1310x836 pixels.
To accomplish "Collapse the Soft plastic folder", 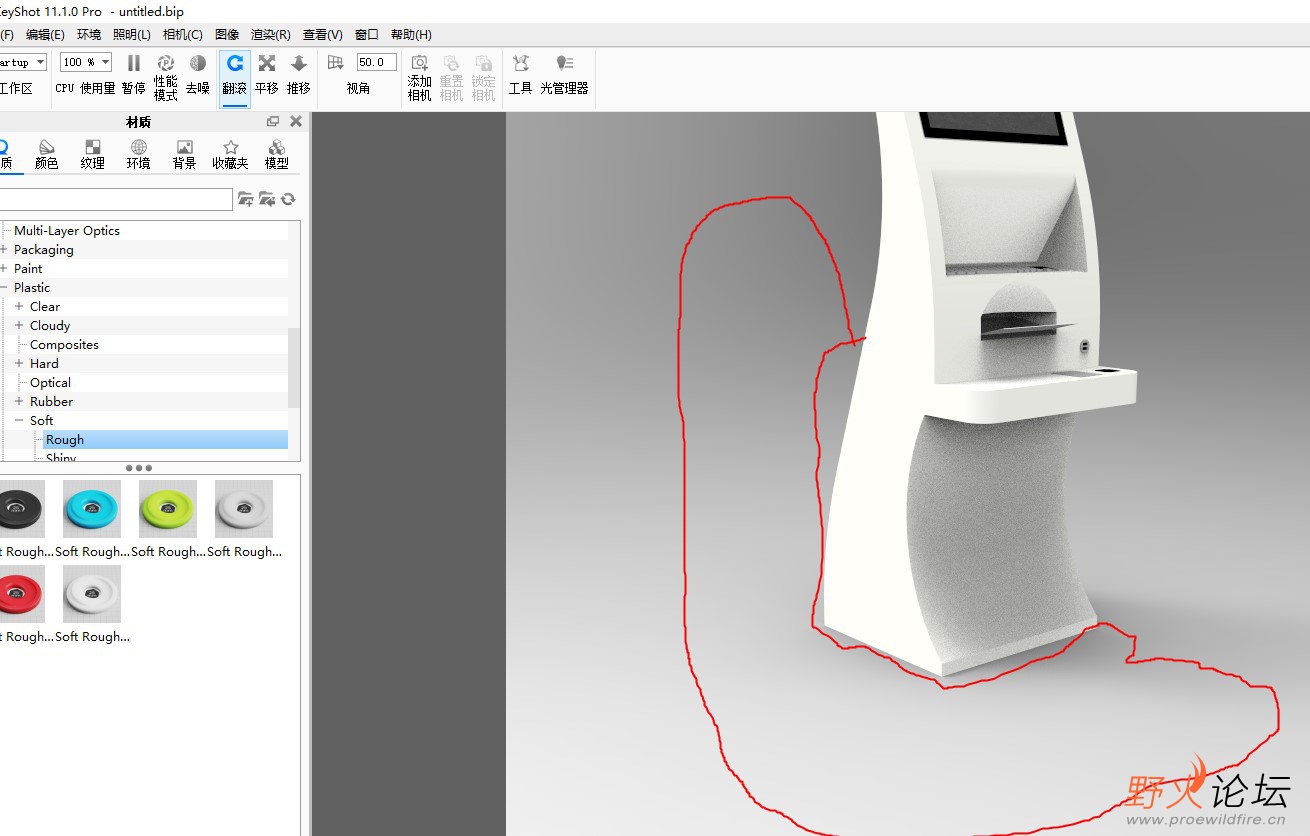I will pyautogui.click(x=19, y=421).
